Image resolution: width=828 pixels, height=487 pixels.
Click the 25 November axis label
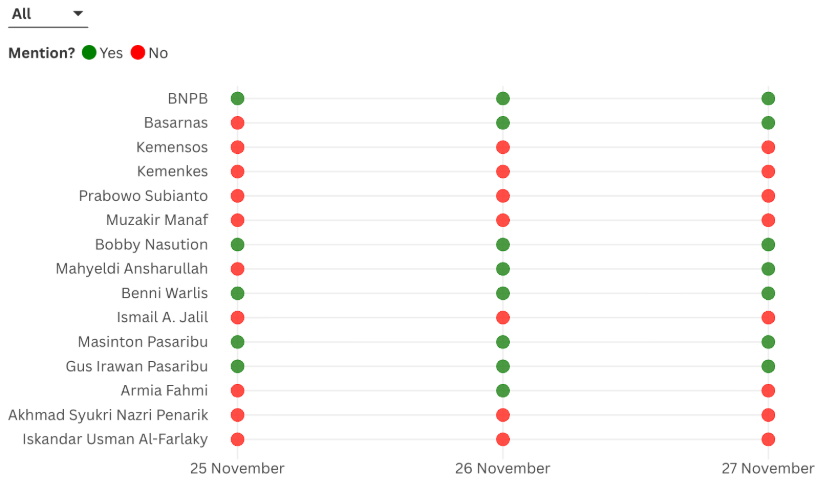point(238,468)
